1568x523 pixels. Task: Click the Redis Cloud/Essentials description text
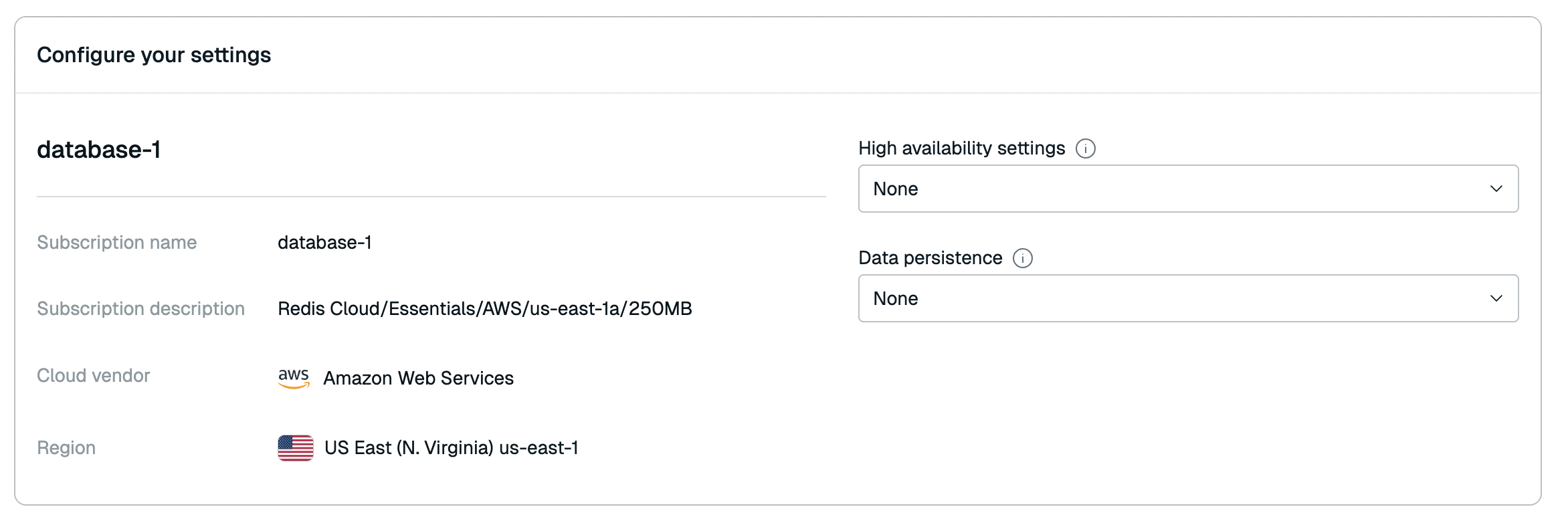[x=484, y=308]
